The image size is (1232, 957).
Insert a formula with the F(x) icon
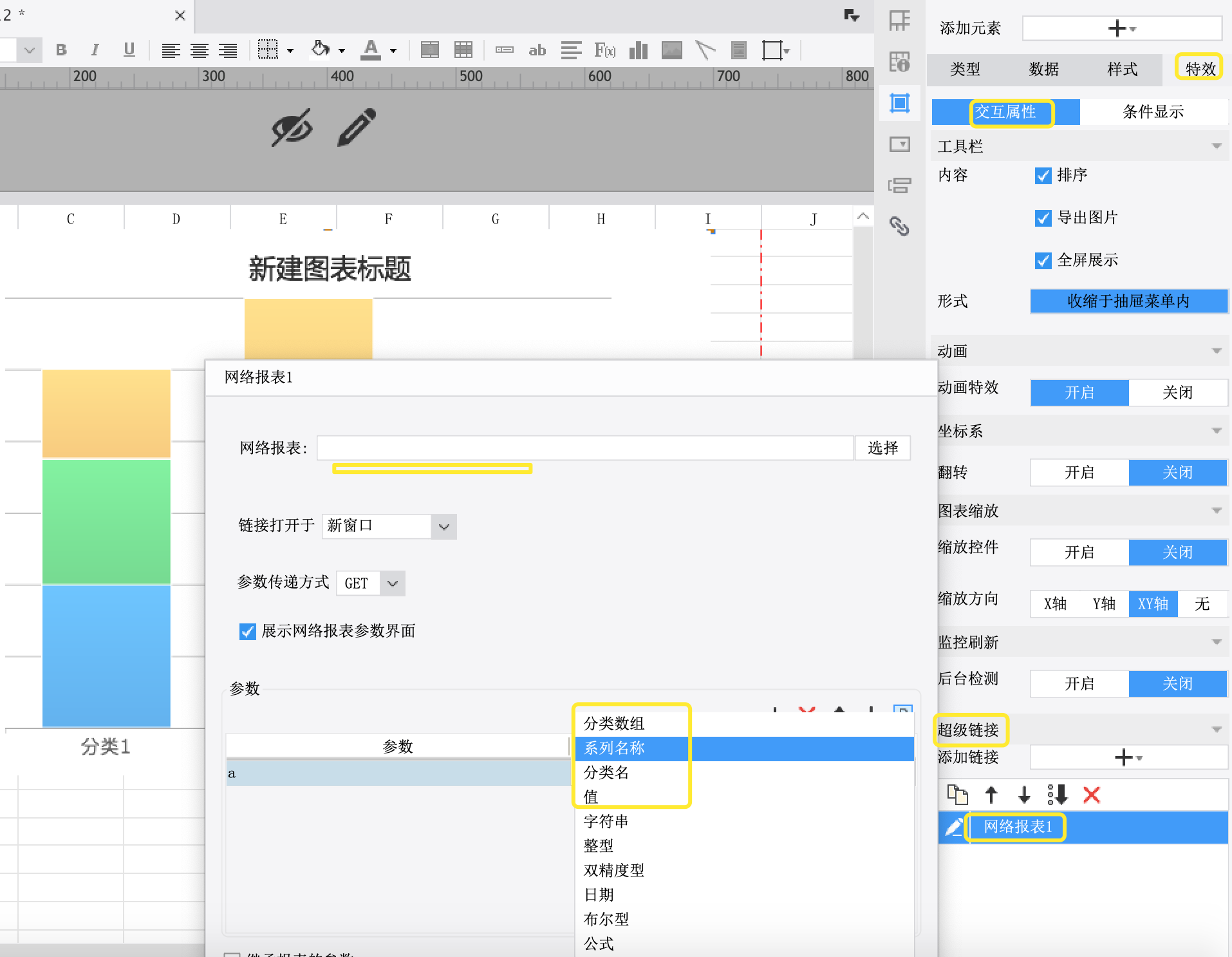[x=605, y=50]
